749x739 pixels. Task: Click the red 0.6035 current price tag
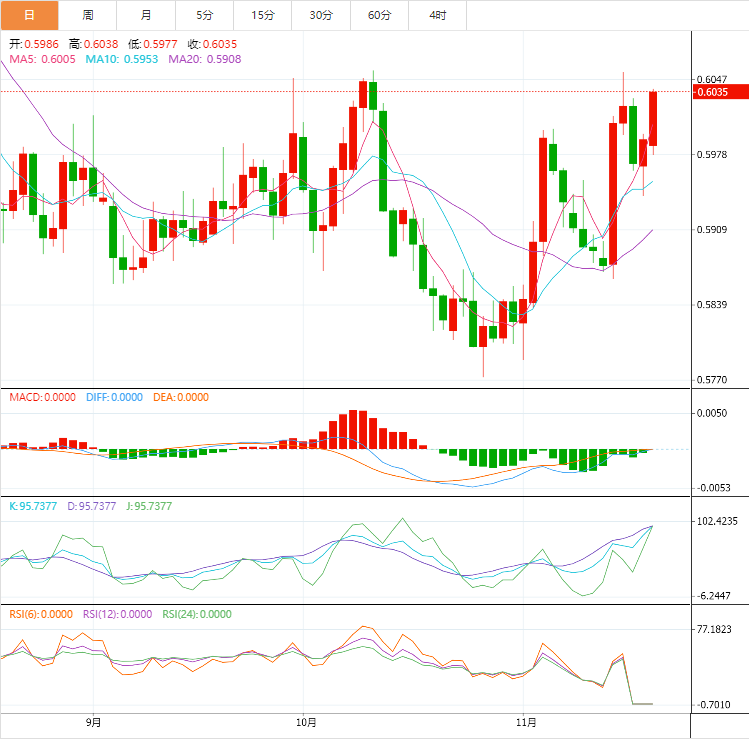(x=720, y=92)
